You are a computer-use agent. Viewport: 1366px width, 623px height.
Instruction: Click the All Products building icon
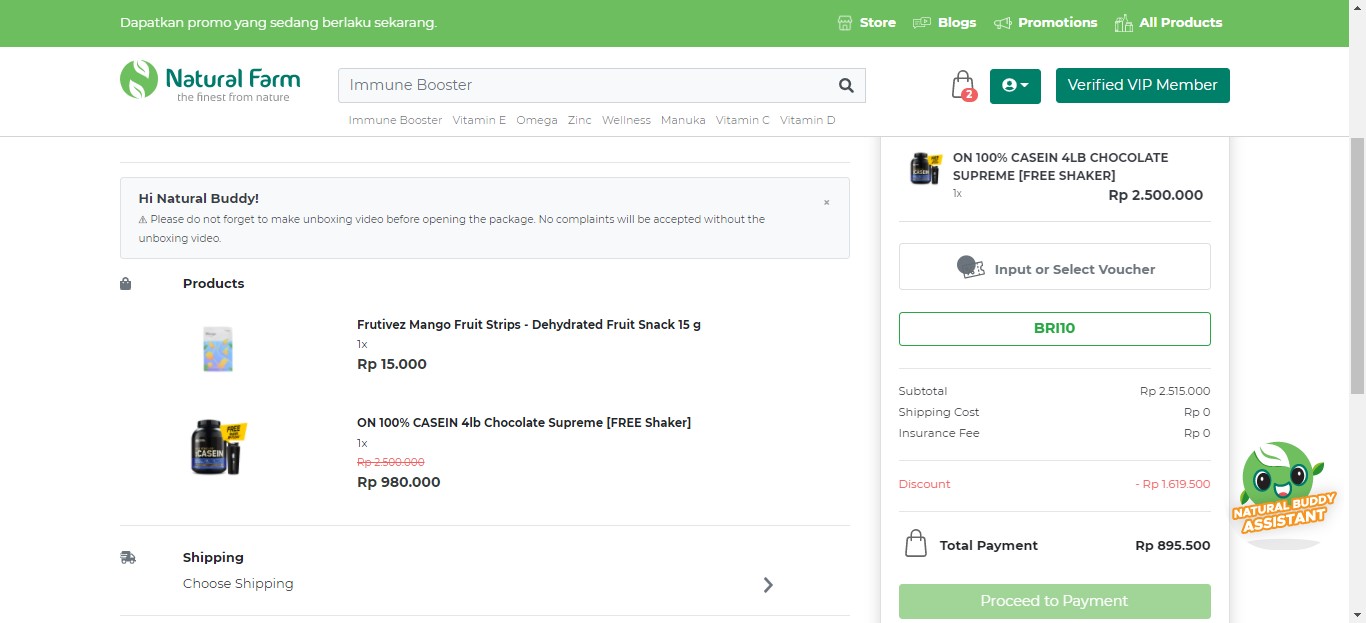(x=1123, y=22)
